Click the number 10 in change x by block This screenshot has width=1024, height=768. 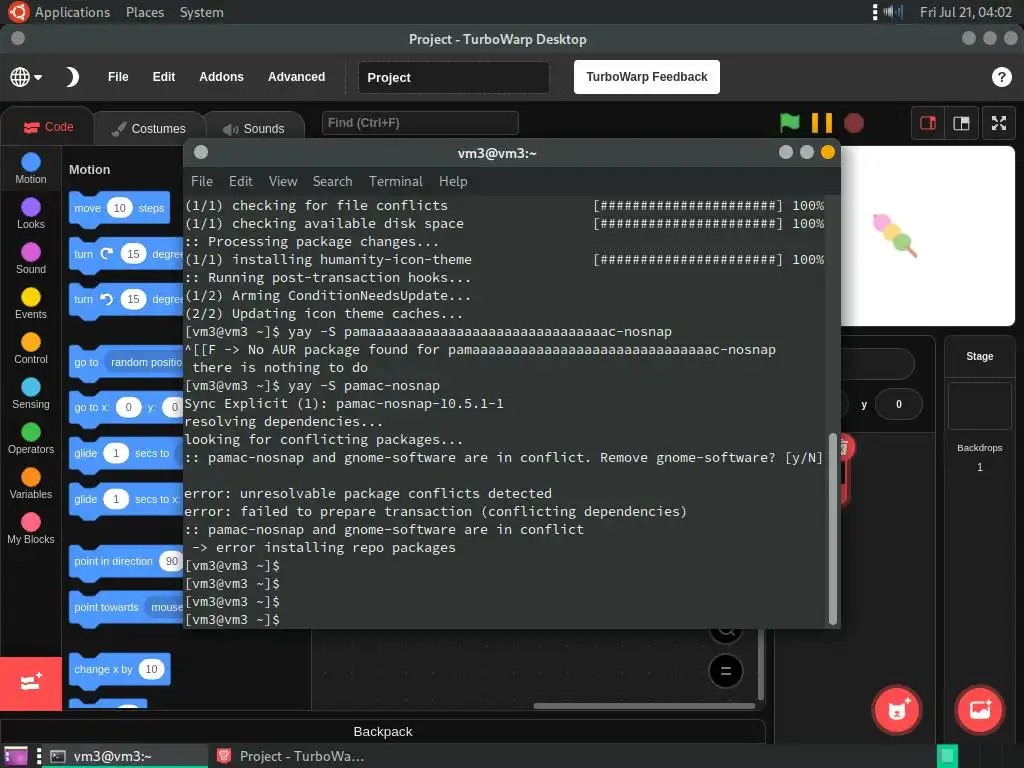(152, 669)
